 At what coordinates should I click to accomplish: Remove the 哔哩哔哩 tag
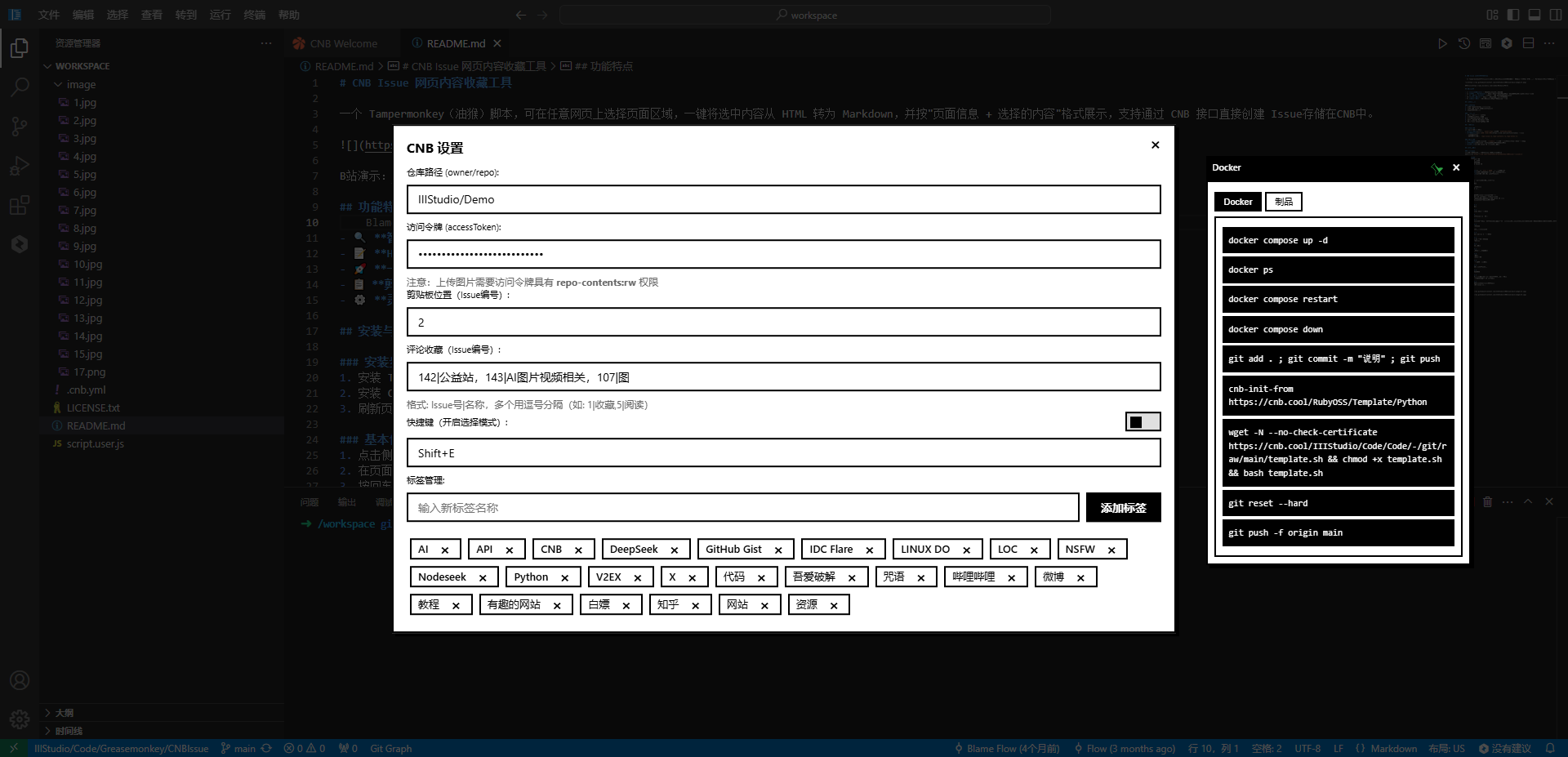click(x=1011, y=578)
